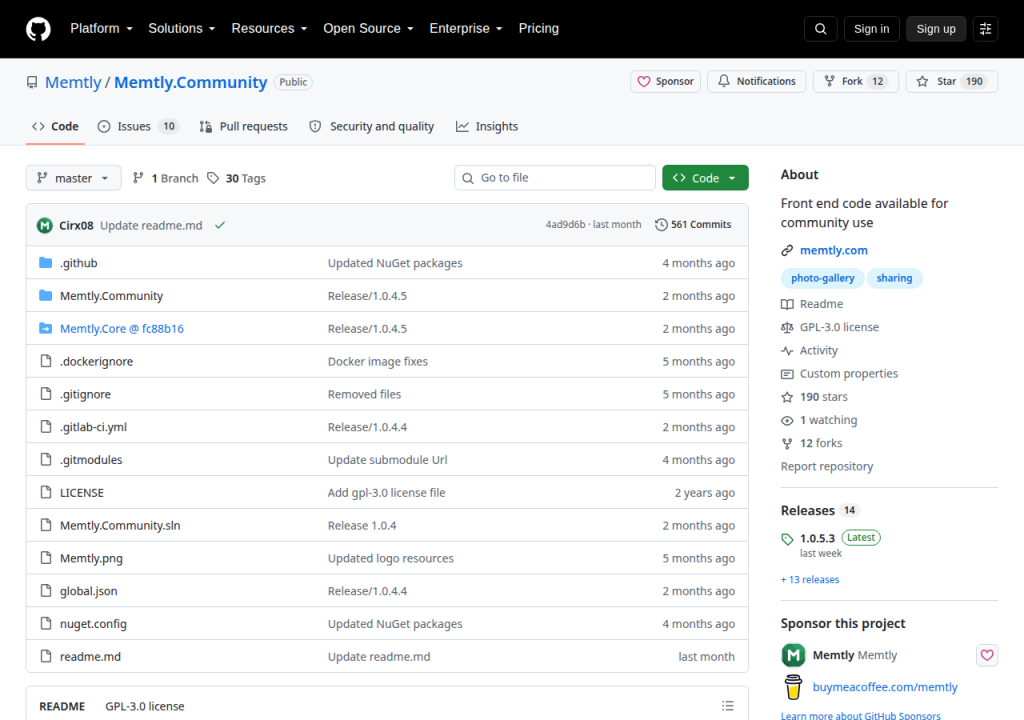Open the Memtly.Core submodule icon
The height and width of the screenshot is (720, 1024).
pyautogui.click(x=45, y=328)
